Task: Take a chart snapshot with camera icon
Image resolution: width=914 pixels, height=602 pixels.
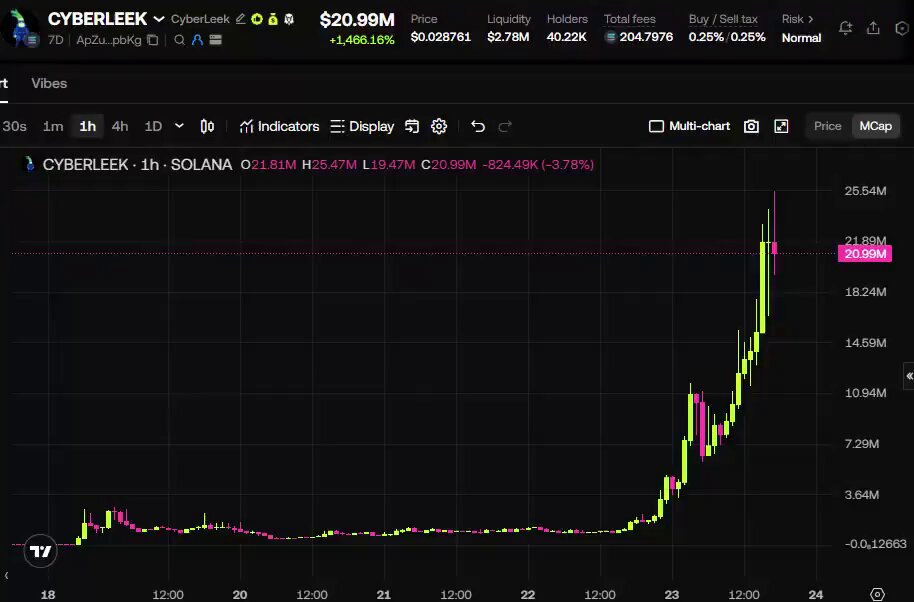Action: click(751, 126)
